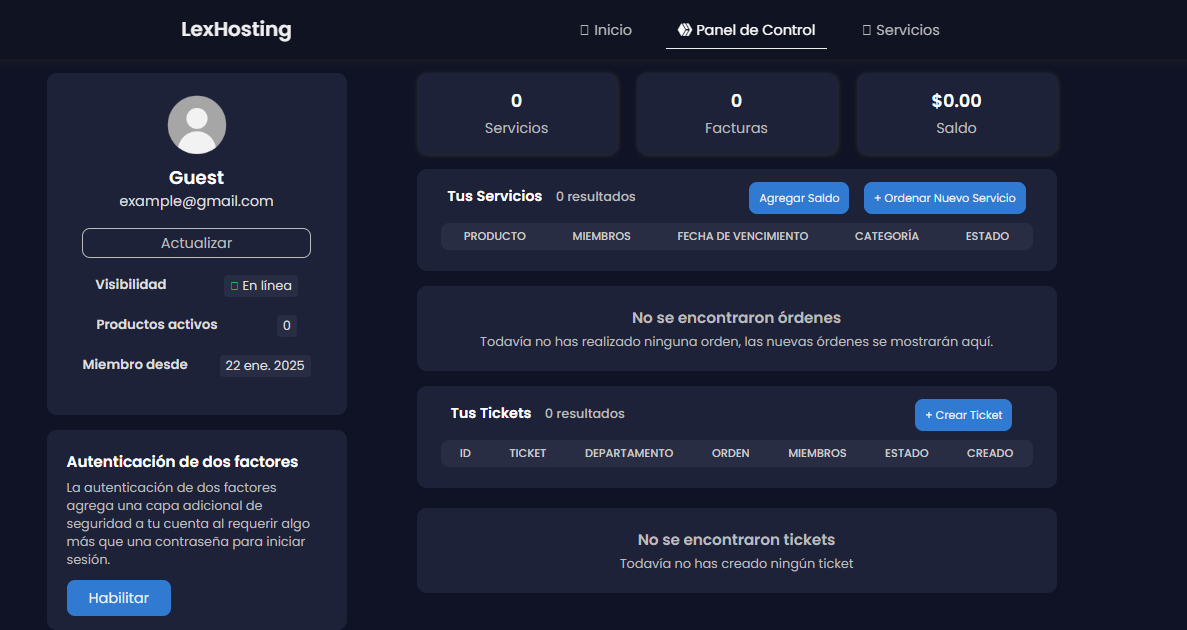Click the Guest profile avatar image
The height and width of the screenshot is (630, 1187).
(196, 125)
